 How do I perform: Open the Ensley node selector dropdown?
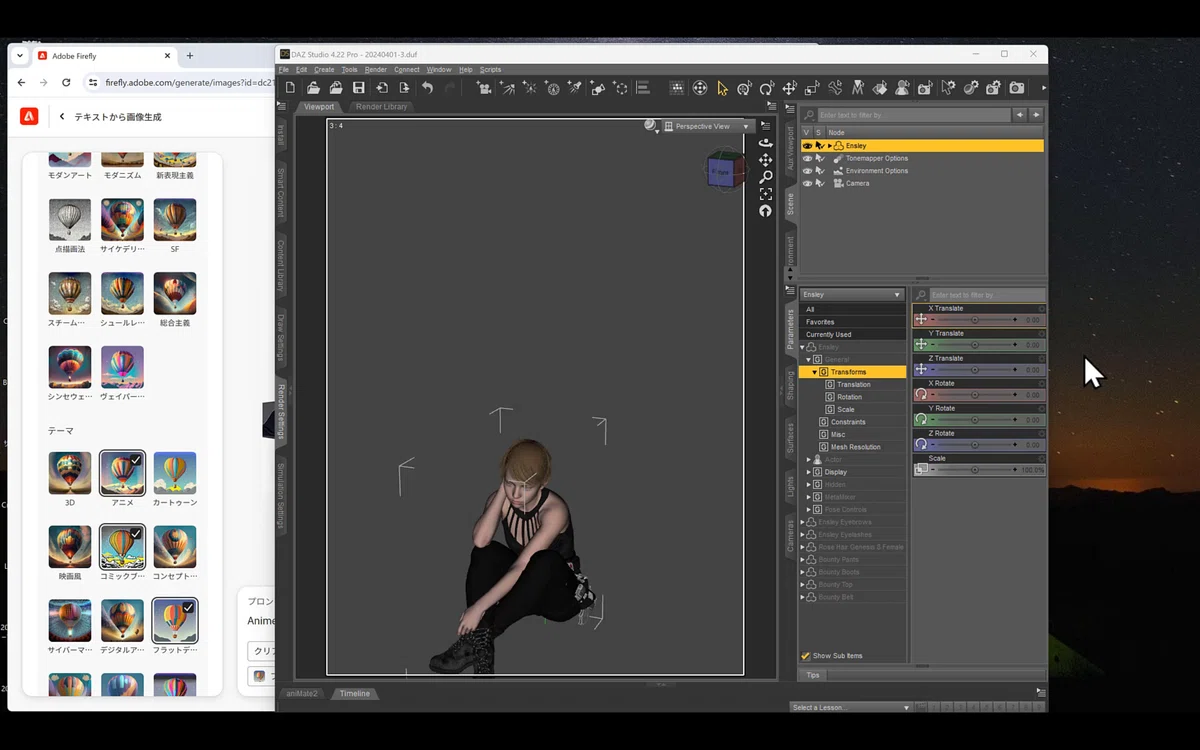(x=852, y=295)
